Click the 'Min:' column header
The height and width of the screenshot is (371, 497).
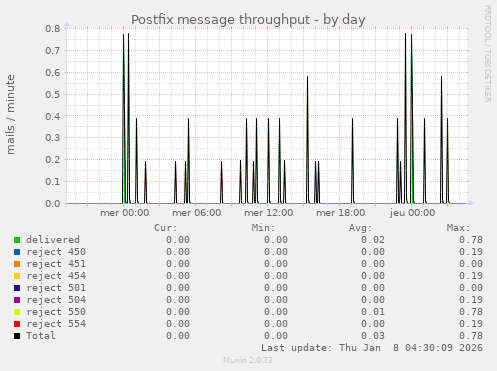(x=263, y=228)
